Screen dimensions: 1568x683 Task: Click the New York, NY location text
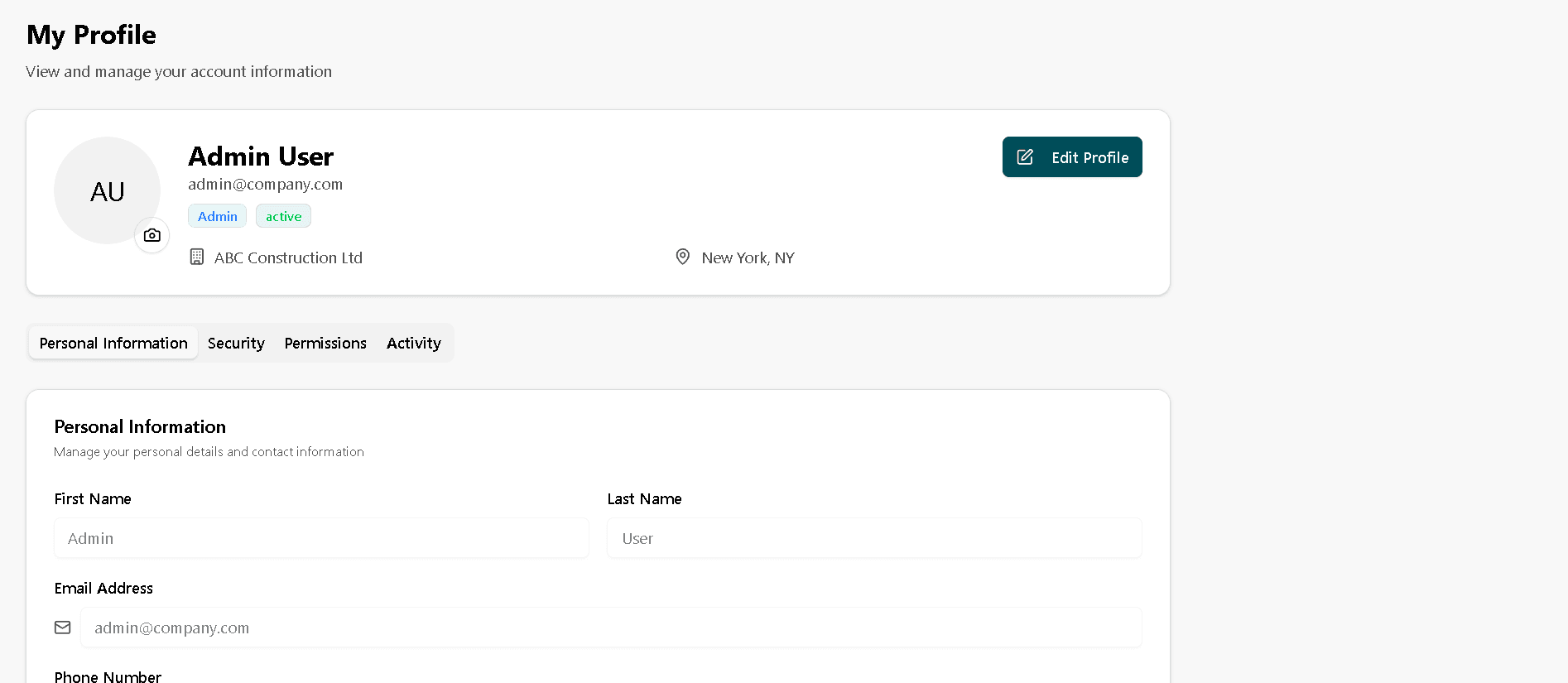tap(748, 257)
